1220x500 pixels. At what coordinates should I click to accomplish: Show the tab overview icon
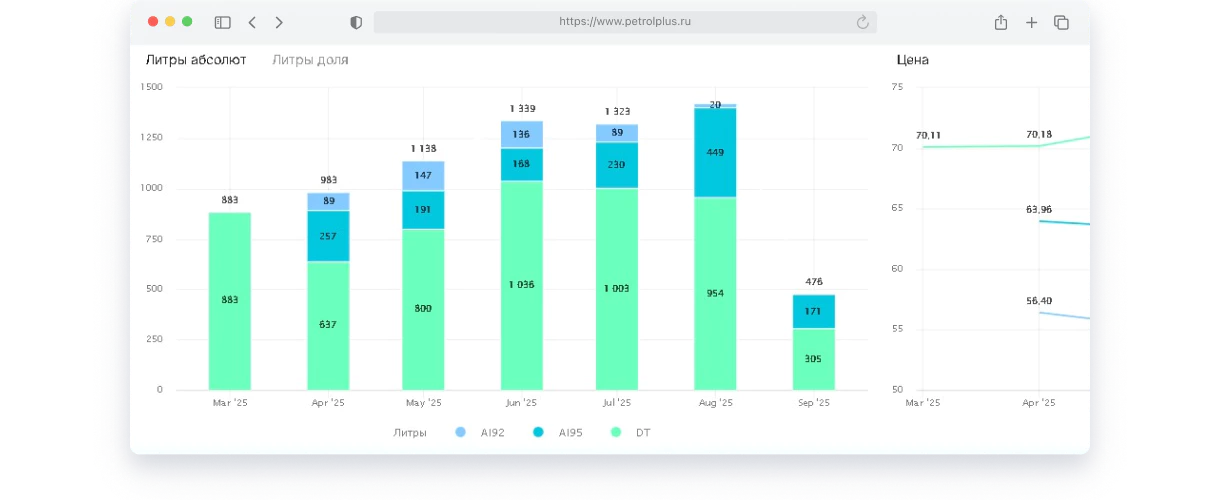[1062, 22]
